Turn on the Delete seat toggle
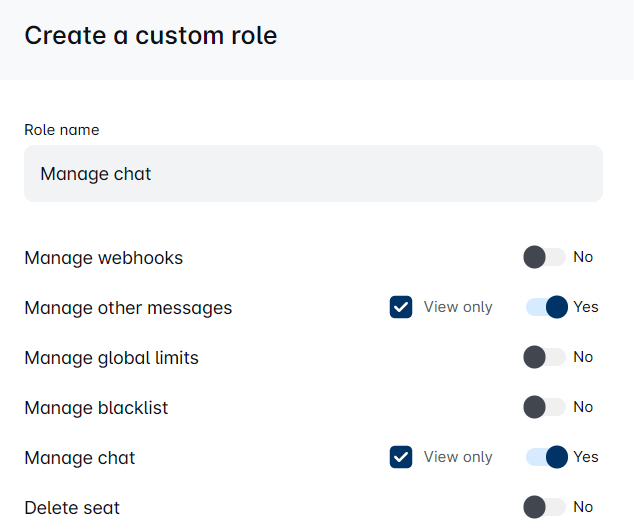 click(x=544, y=507)
